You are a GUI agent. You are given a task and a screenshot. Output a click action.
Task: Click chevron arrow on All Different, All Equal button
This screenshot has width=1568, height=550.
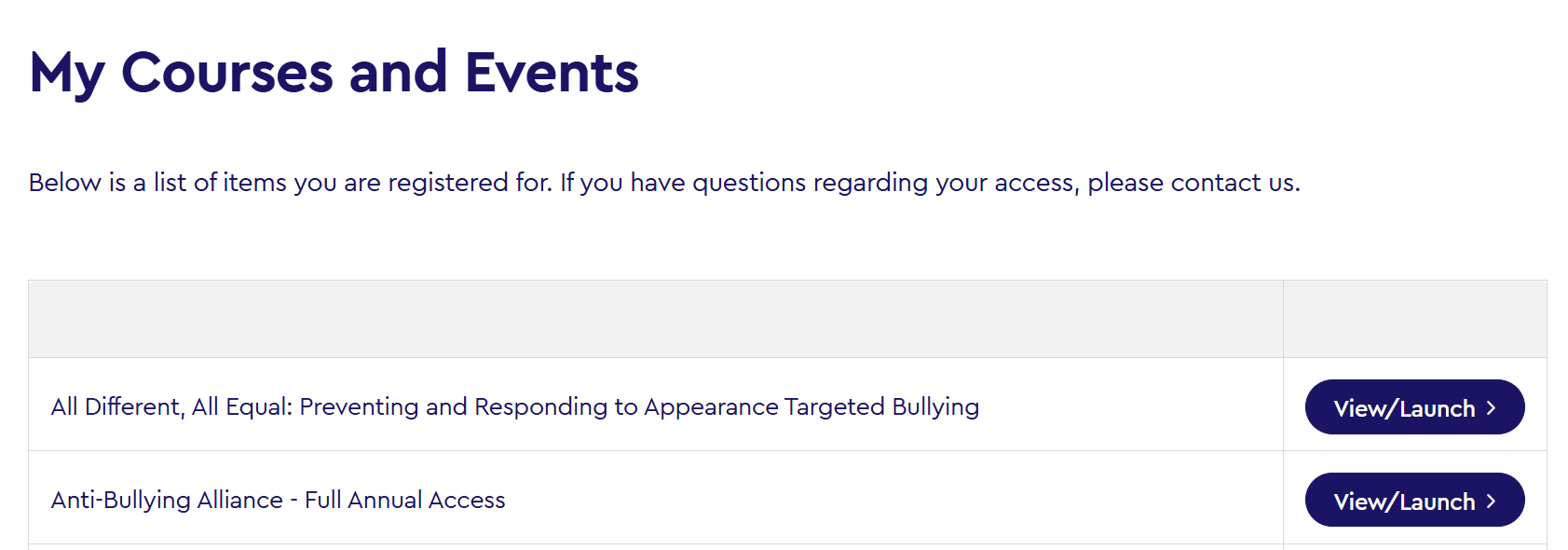pyautogui.click(x=1492, y=408)
